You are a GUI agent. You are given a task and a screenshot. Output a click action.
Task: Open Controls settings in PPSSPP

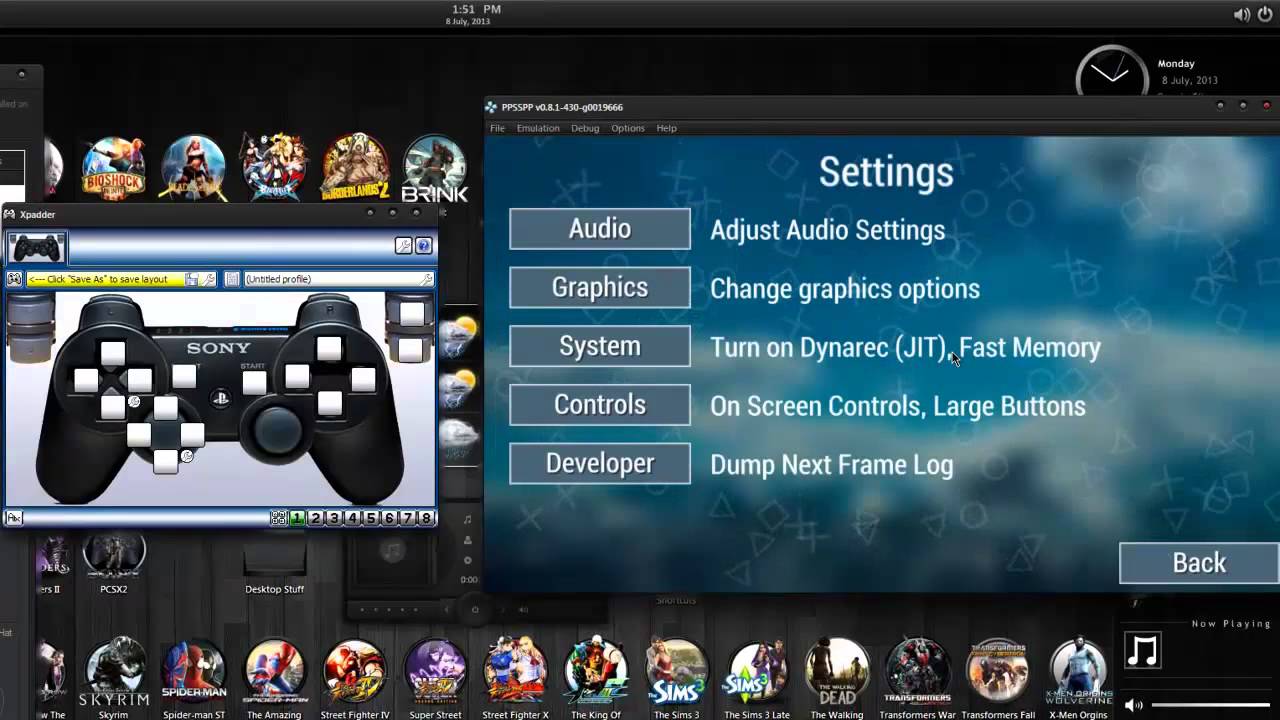pyautogui.click(x=600, y=405)
